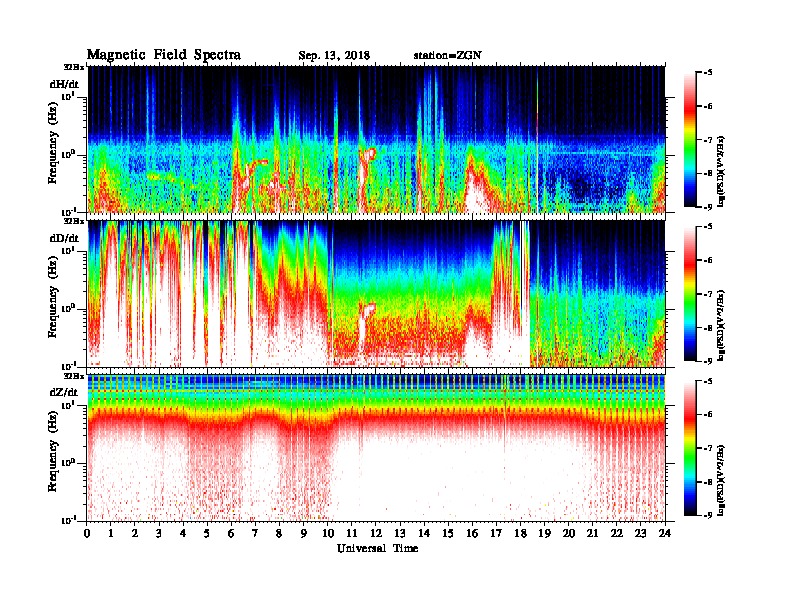Click the "-9" tick on the dH/dt color bar
Viewport: 792px width, 612px height.
(708, 207)
